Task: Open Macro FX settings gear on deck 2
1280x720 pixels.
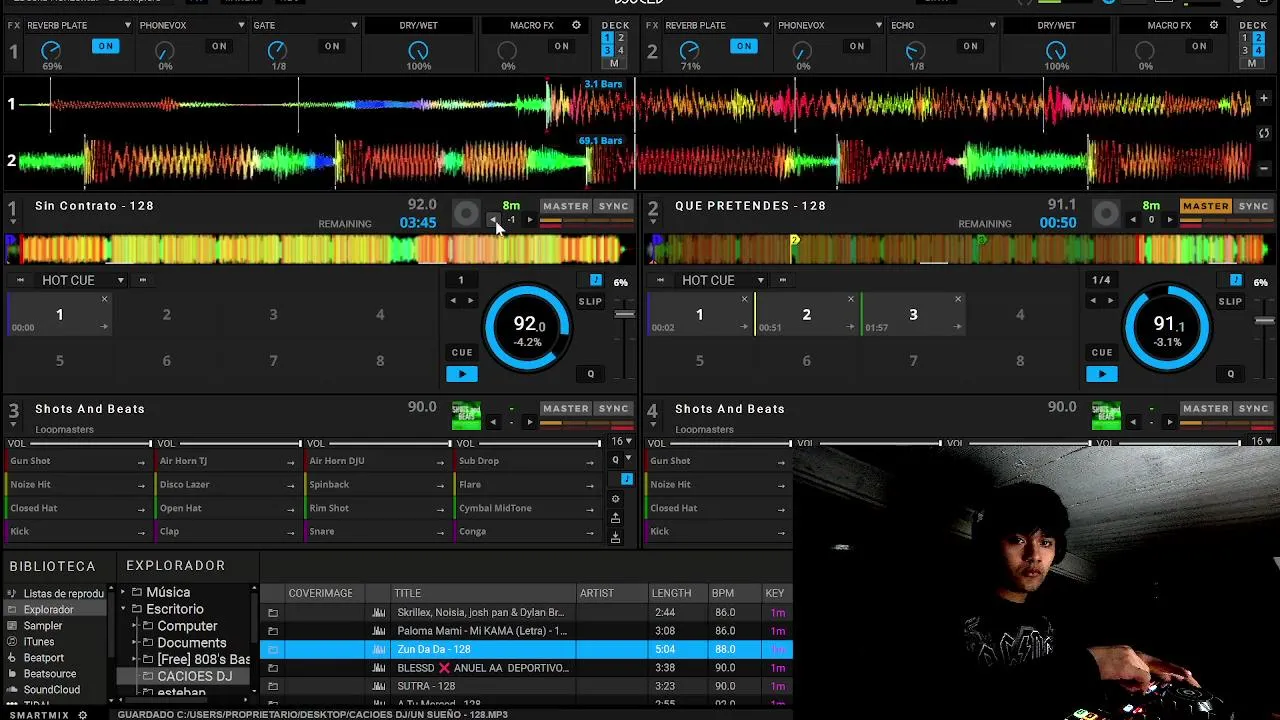Action: [1214, 25]
